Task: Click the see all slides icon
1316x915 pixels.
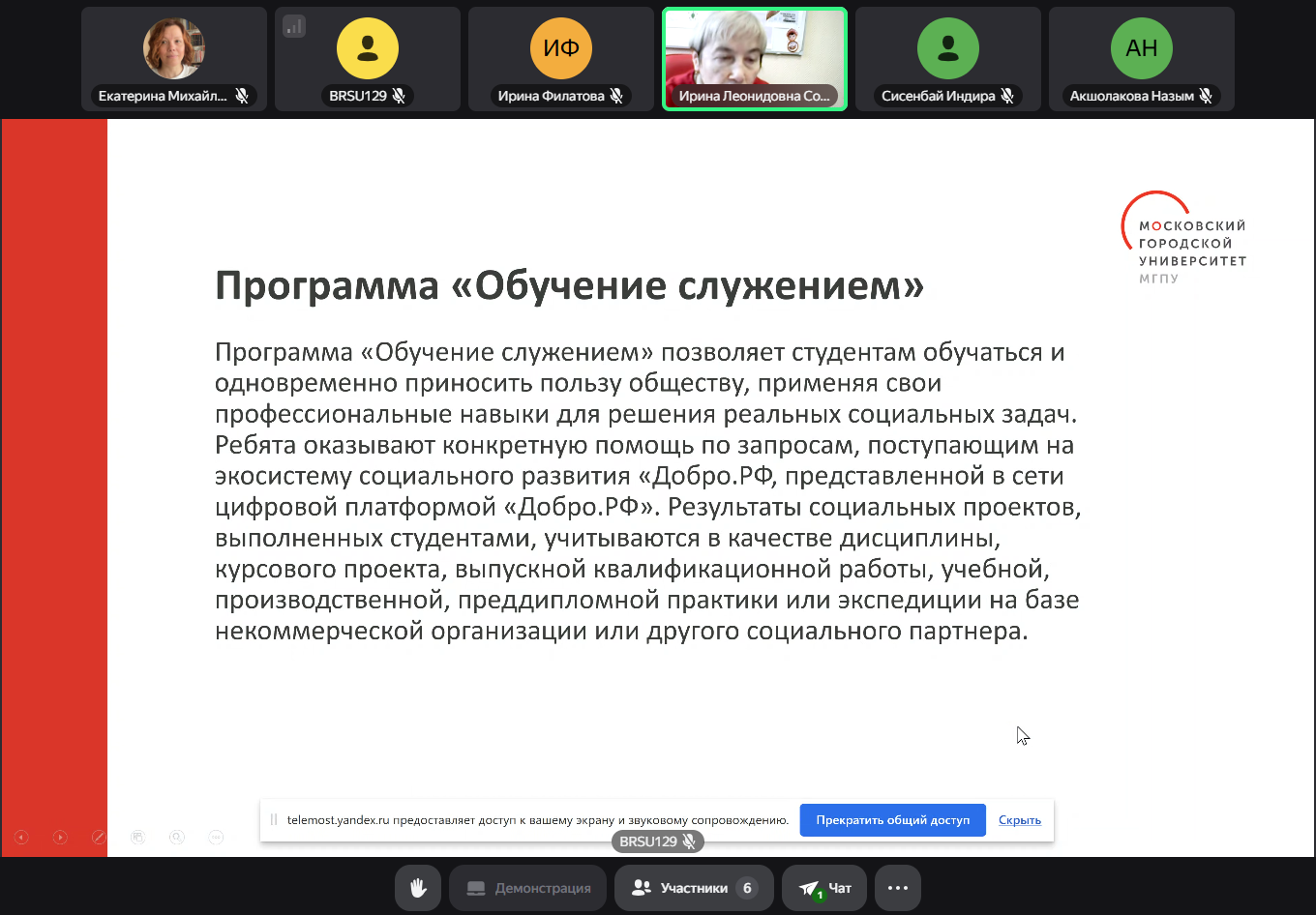Action: [x=138, y=838]
